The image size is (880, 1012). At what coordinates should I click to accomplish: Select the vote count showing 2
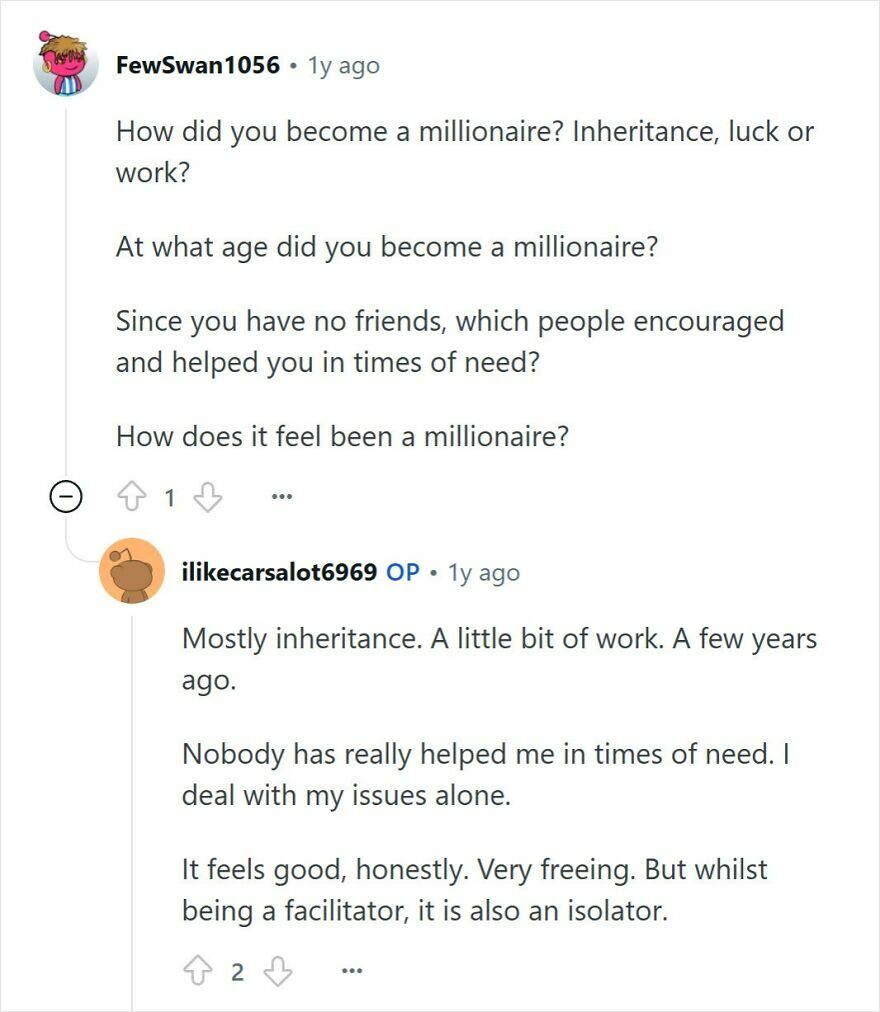[x=236, y=970]
